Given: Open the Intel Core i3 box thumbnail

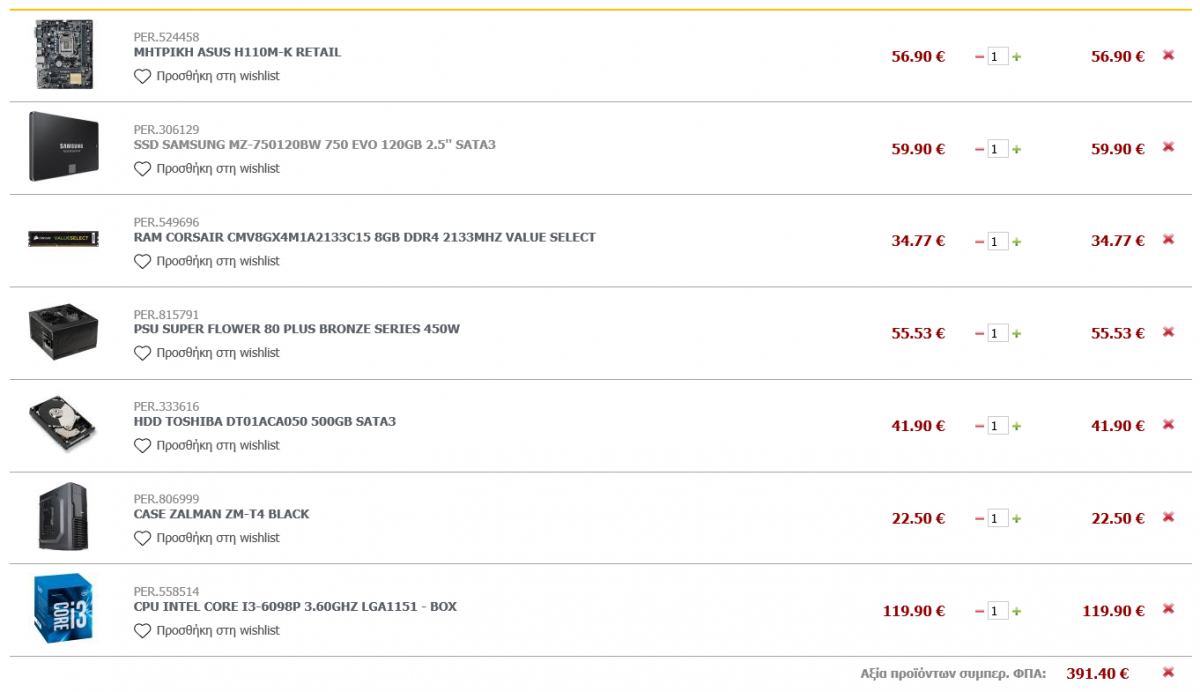Looking at the screenshot, I should (x=62, y=609).
